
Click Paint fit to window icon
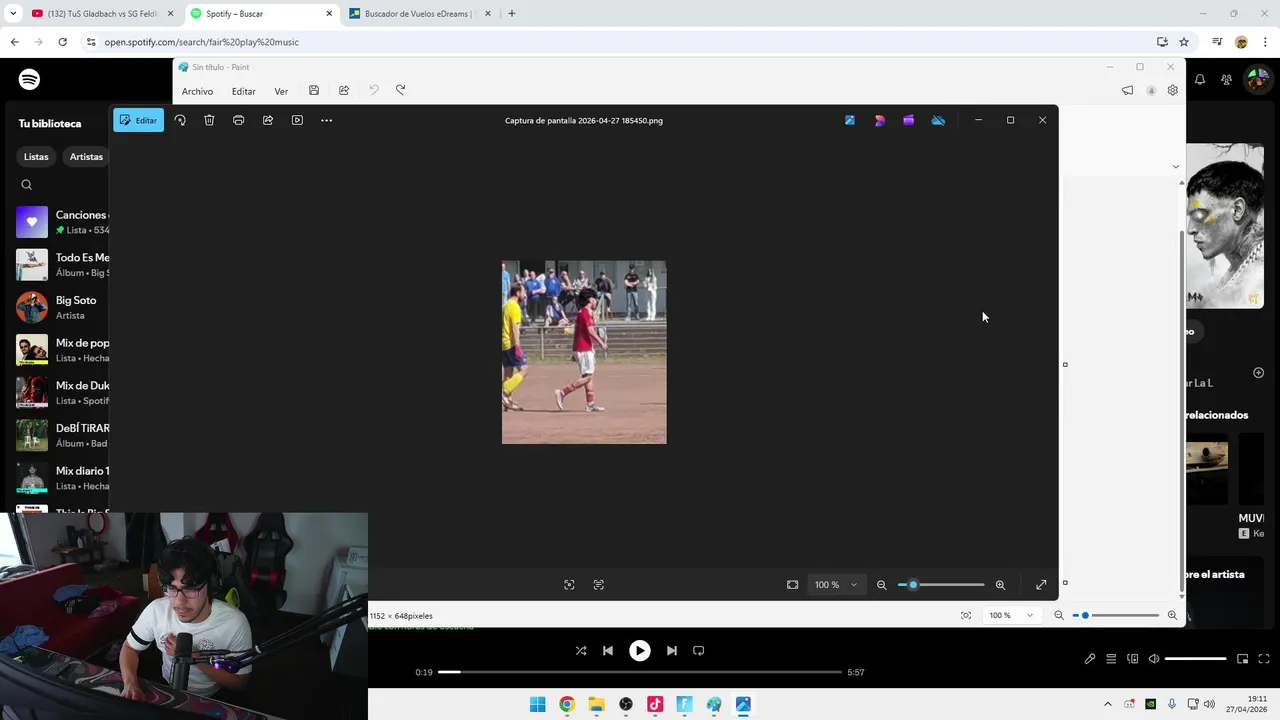pyautogui.click(x=965, y=615)
